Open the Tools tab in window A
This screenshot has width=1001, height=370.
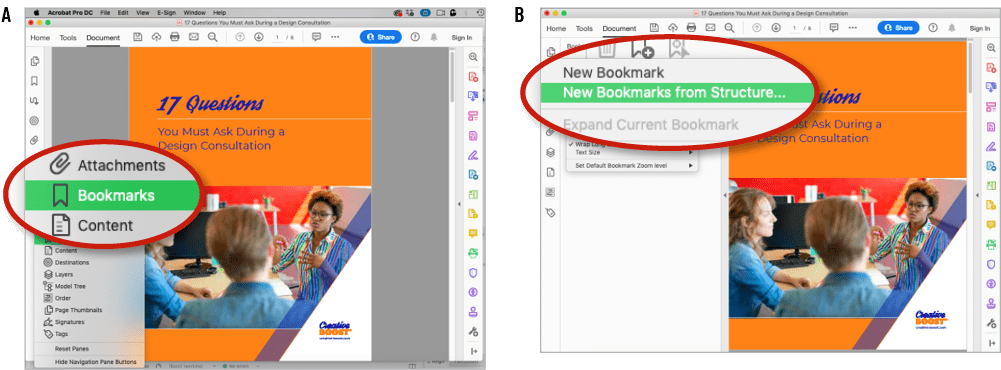click(x=68, y=38)
